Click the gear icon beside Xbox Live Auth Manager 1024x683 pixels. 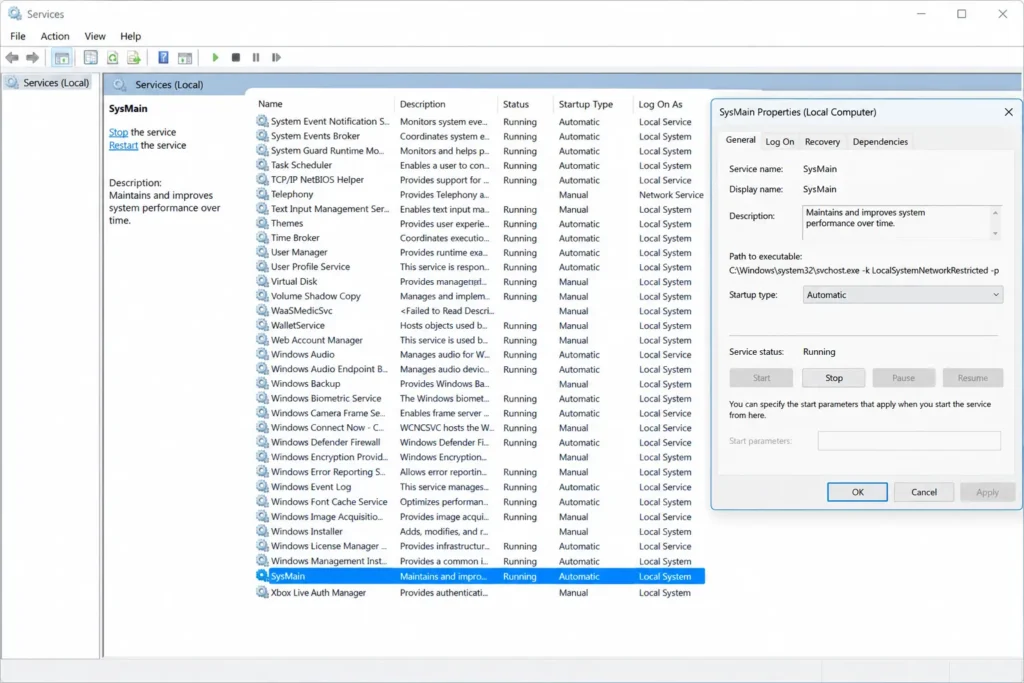[x=262, y=593]
